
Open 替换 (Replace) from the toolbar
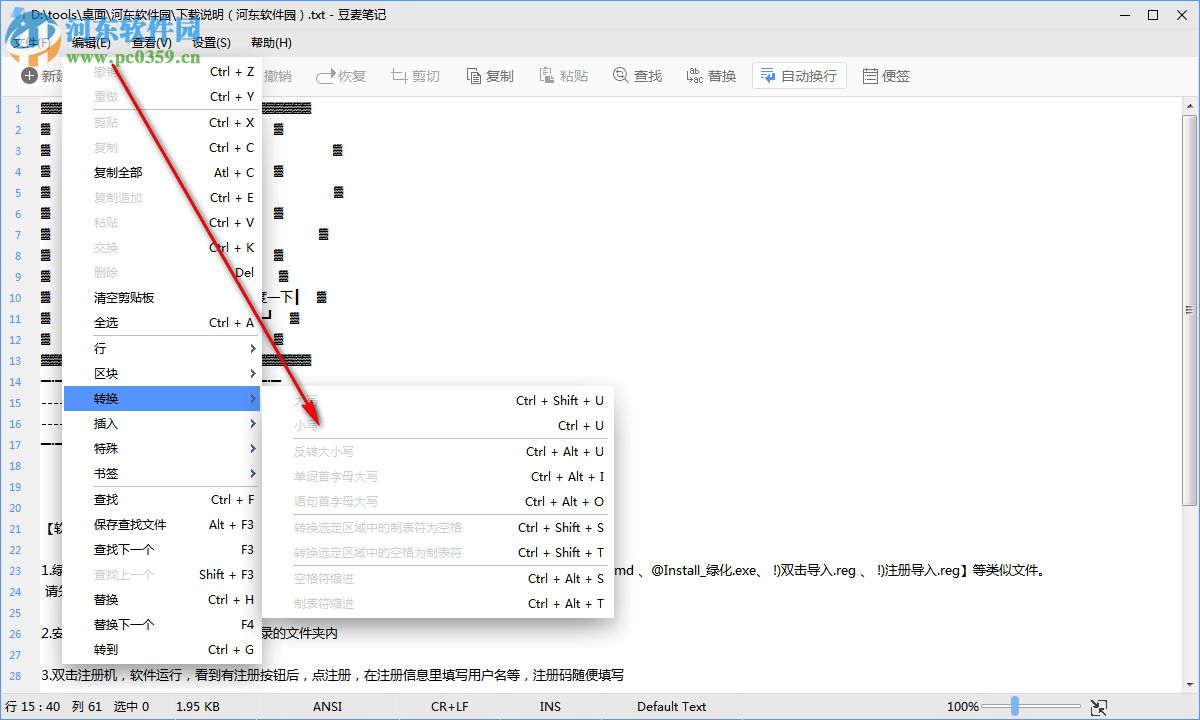coord(710,74)
